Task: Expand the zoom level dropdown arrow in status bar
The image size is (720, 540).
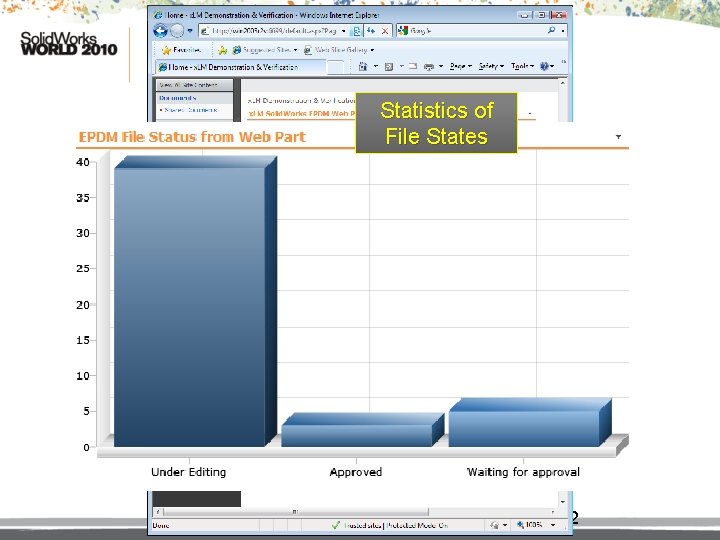Action: [x=553, y=524]
